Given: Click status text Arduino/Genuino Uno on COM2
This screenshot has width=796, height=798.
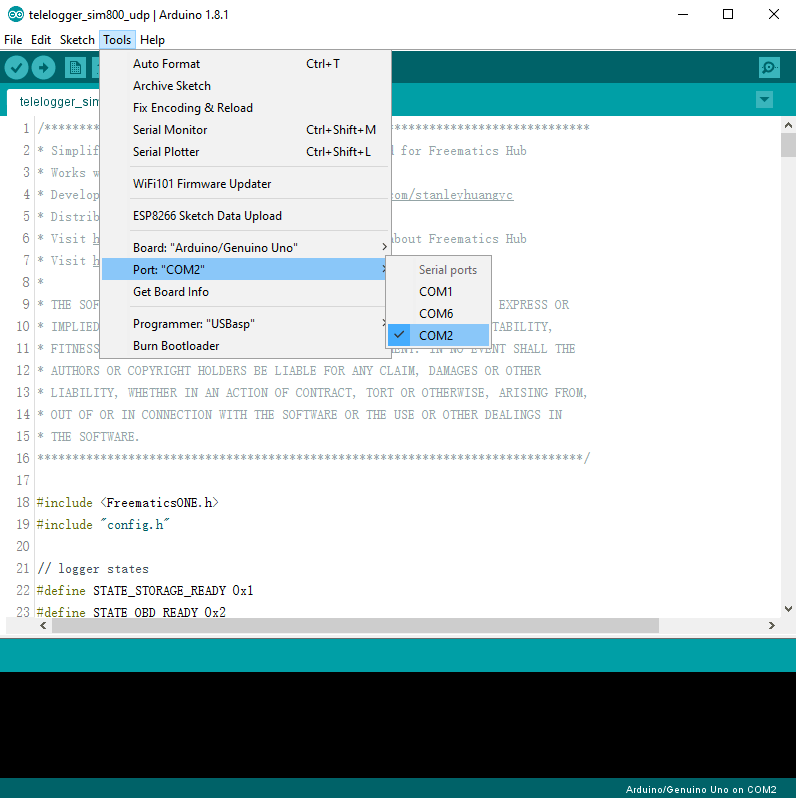Looking at the screenshot, I should (x=701, y=789).
